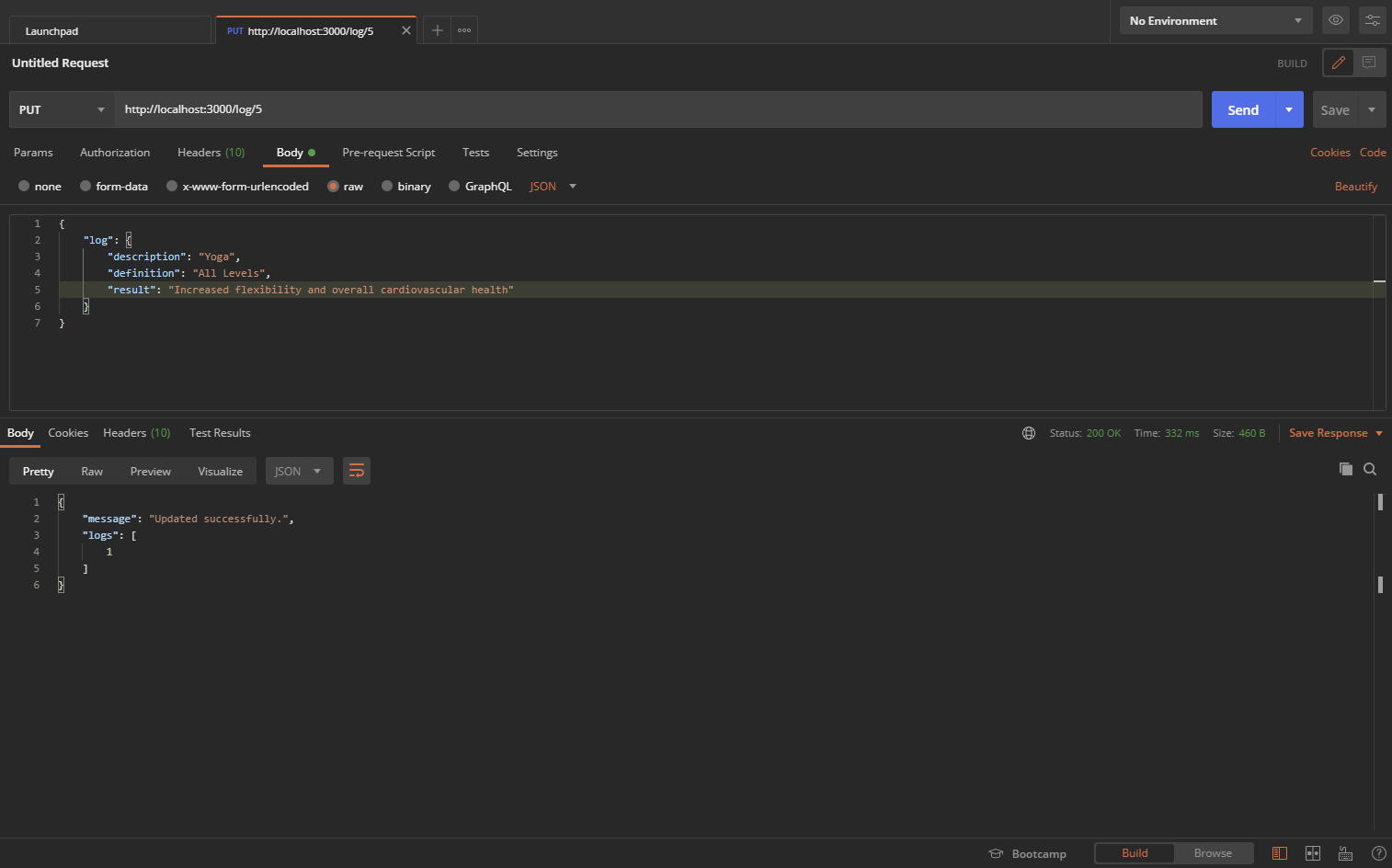Select raw body type

pyautogui.click(x=346, y=186)
